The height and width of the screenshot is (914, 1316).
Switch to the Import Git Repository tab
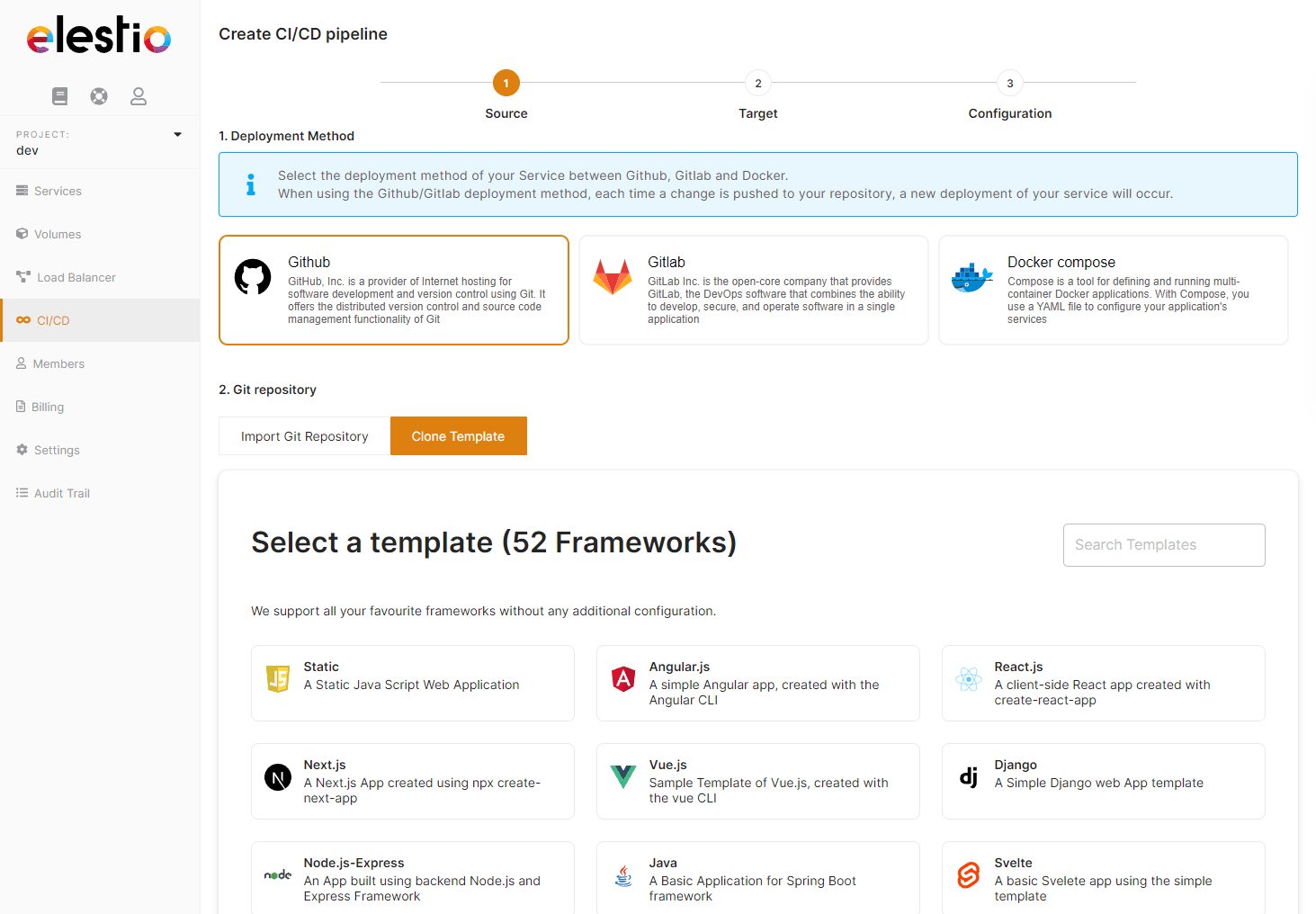coord(304,435)
